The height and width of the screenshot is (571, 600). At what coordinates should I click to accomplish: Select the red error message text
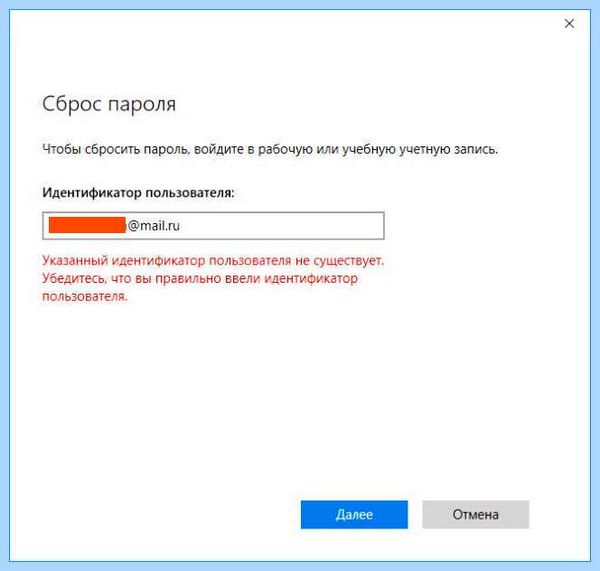[x=213, y=278]
